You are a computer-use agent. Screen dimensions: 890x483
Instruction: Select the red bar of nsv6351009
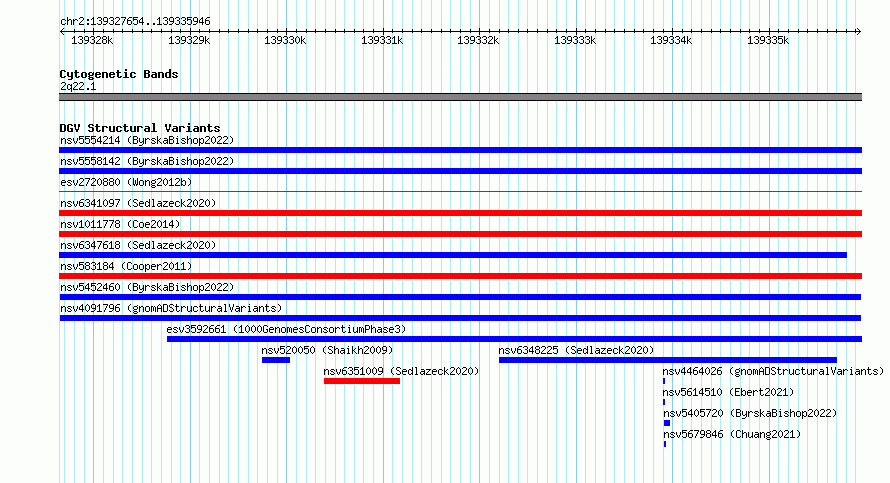click(362, 381)
